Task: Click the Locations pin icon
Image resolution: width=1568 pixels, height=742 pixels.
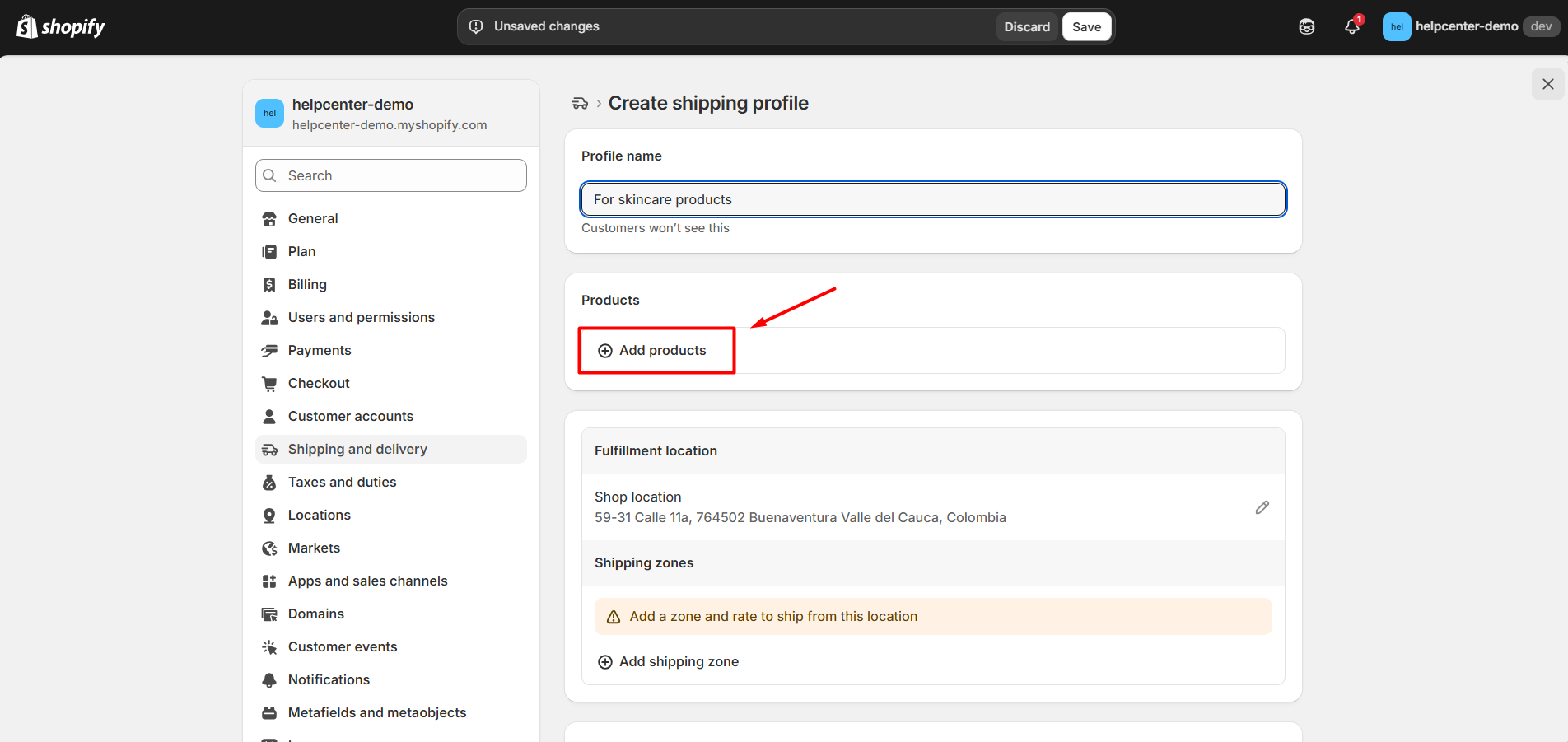Action: [x=269, y=515]
